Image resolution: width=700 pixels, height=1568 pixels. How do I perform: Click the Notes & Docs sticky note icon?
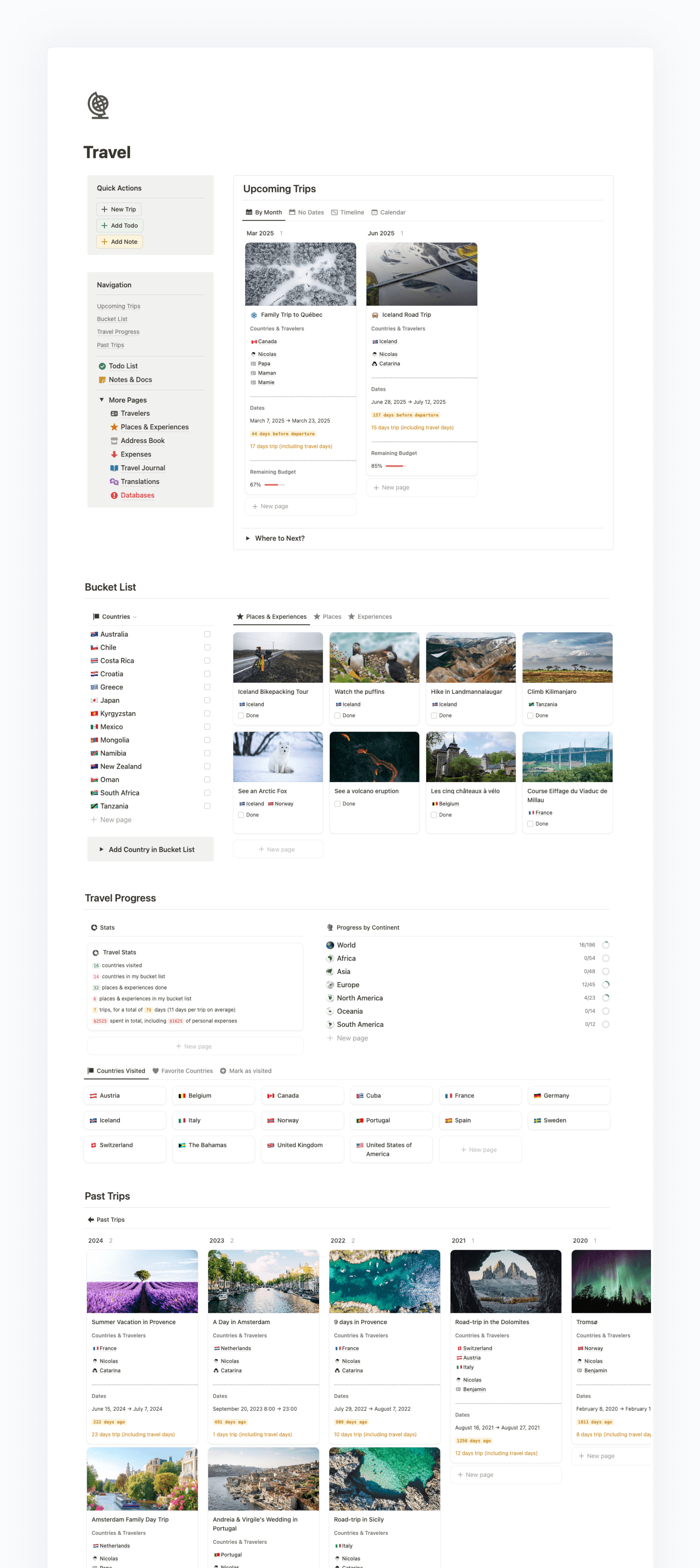(102, 380)
